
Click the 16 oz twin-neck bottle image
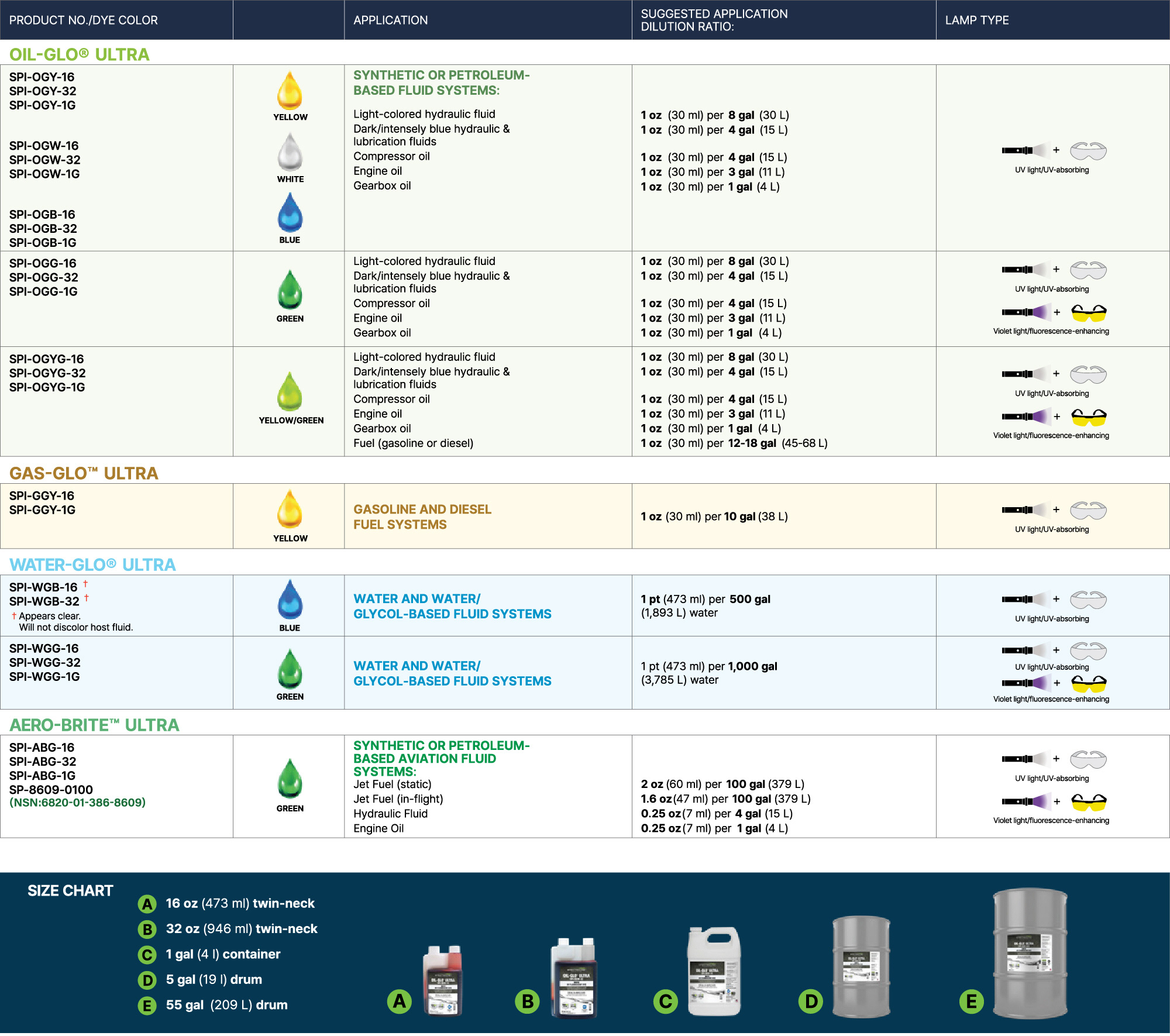pyautogui.click(x=443, y=980)
